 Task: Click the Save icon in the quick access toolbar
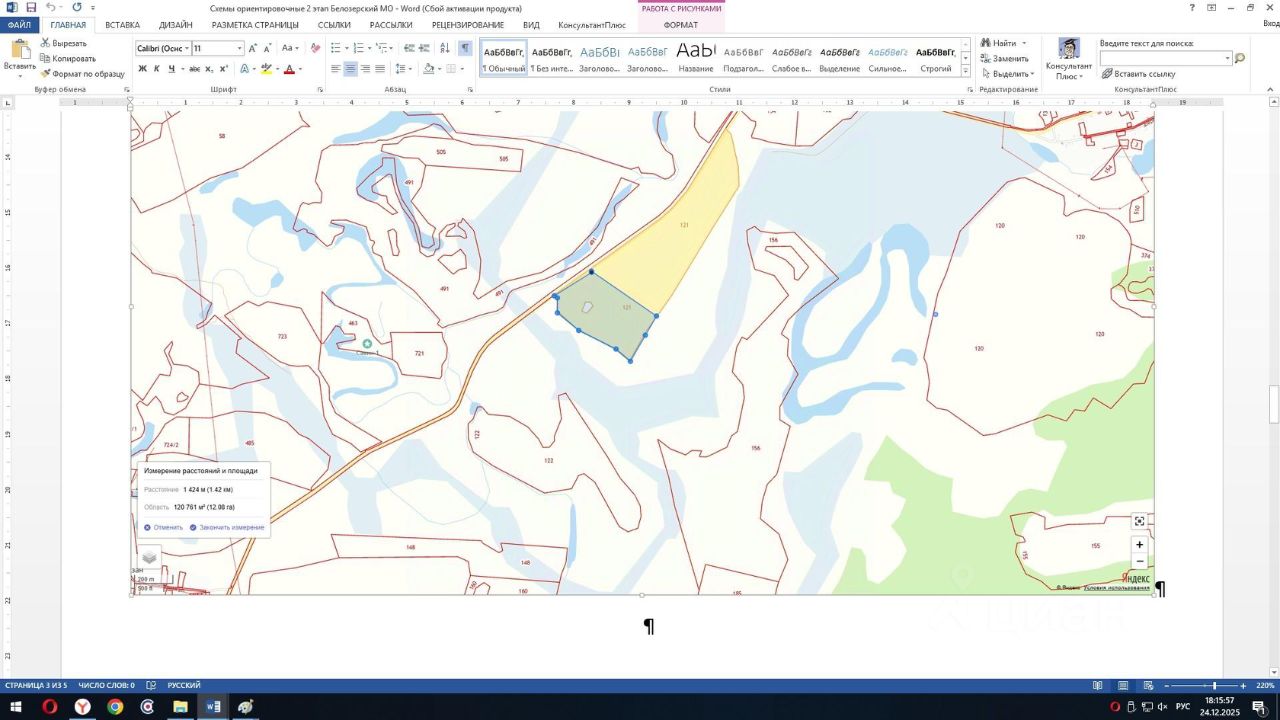coord(32,8)
